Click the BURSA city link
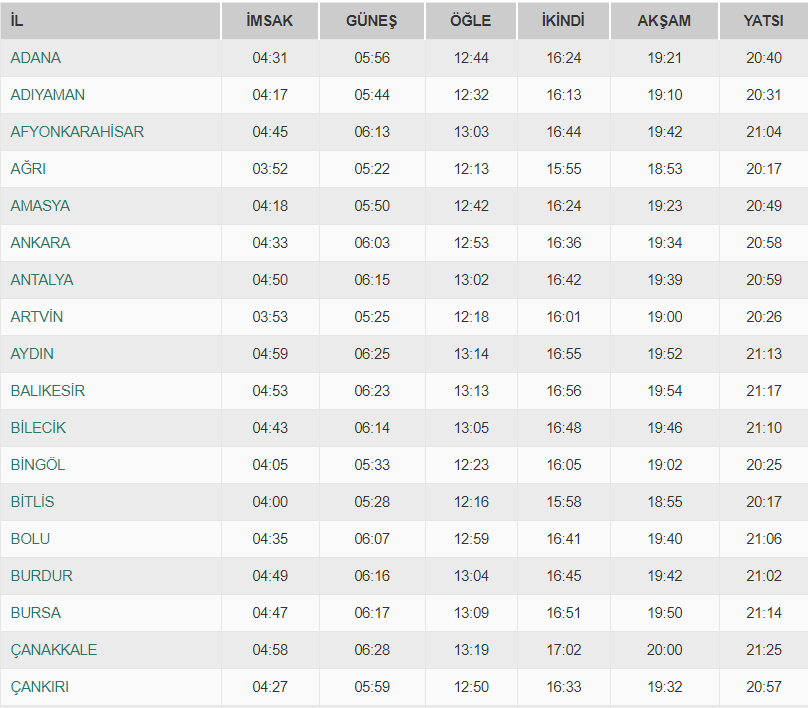 pyautogui.click(x=35, y=613)
